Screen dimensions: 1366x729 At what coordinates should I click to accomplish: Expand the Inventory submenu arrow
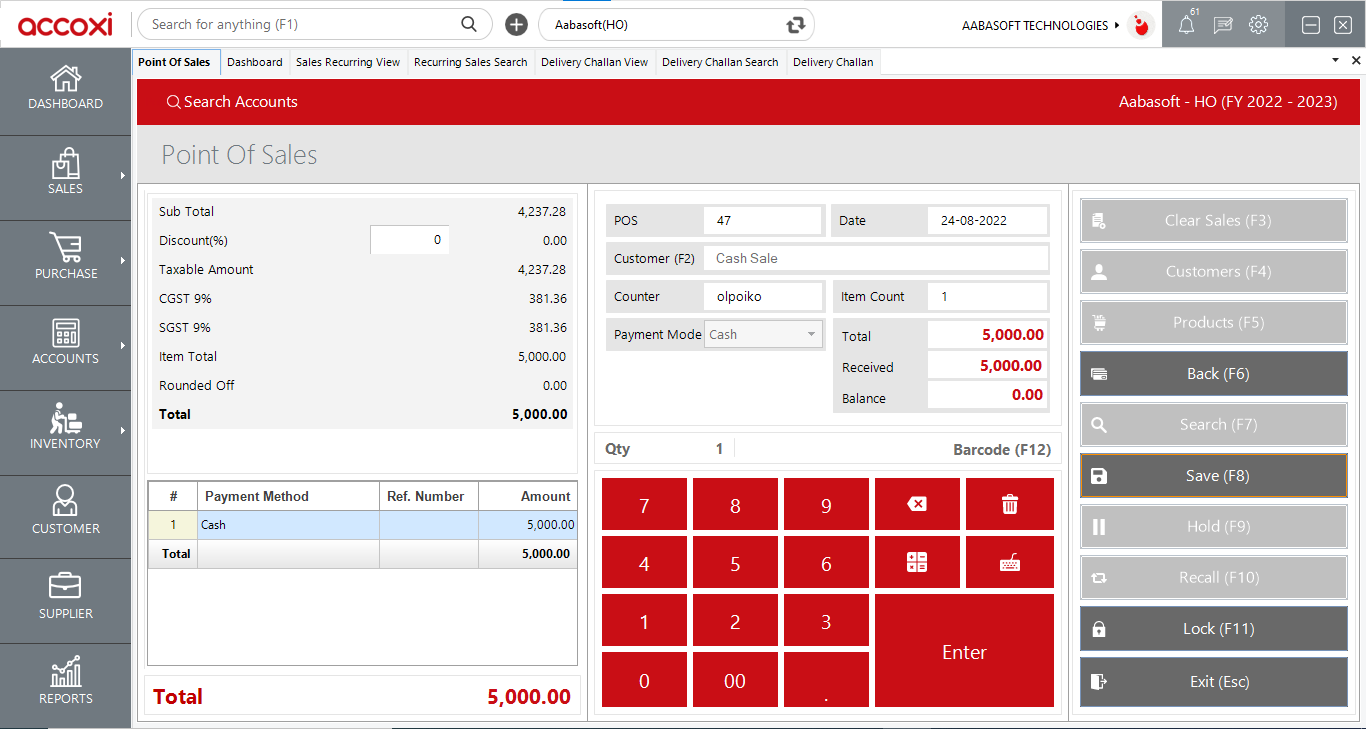(x=123, y=431)
